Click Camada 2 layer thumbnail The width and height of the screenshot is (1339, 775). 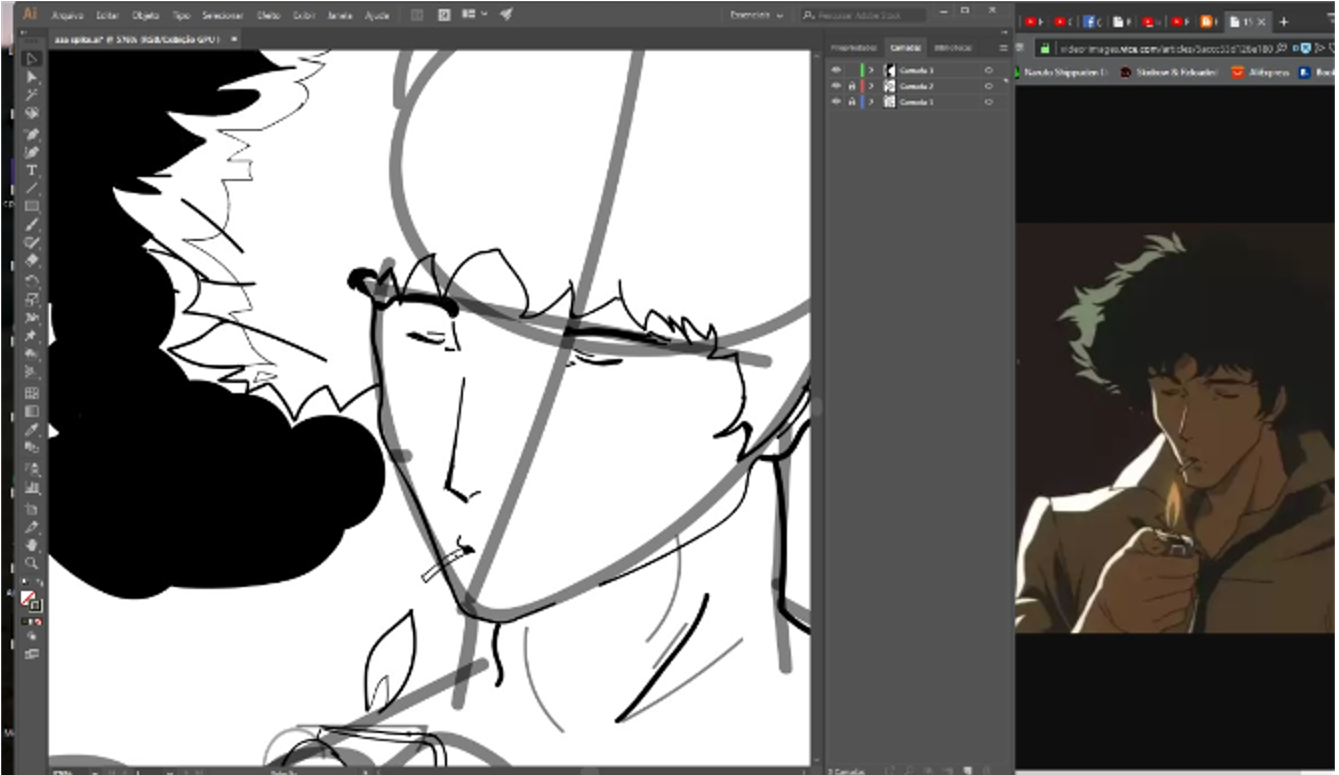(x=890, y=87)
